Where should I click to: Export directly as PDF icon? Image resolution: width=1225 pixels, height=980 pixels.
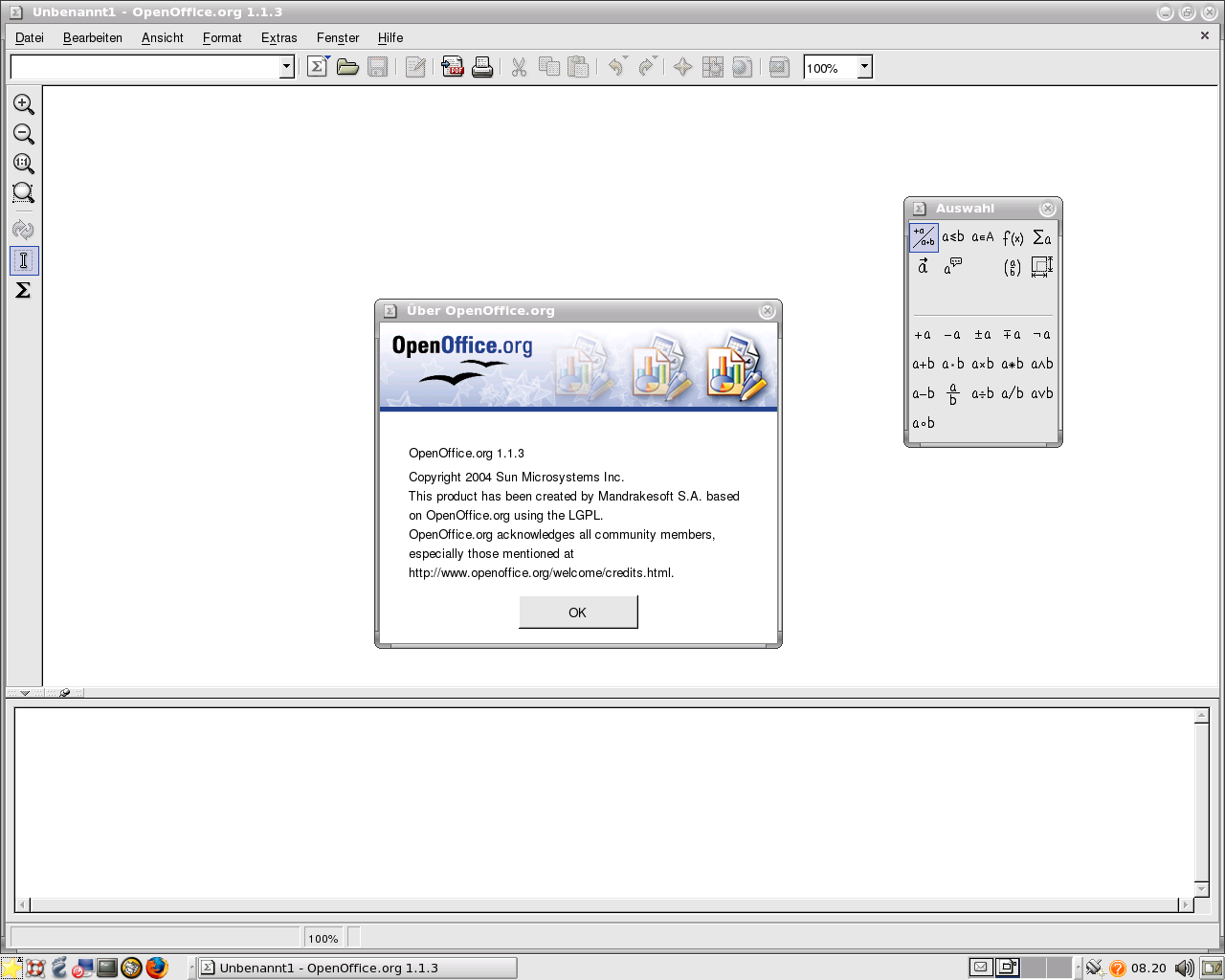453,67
